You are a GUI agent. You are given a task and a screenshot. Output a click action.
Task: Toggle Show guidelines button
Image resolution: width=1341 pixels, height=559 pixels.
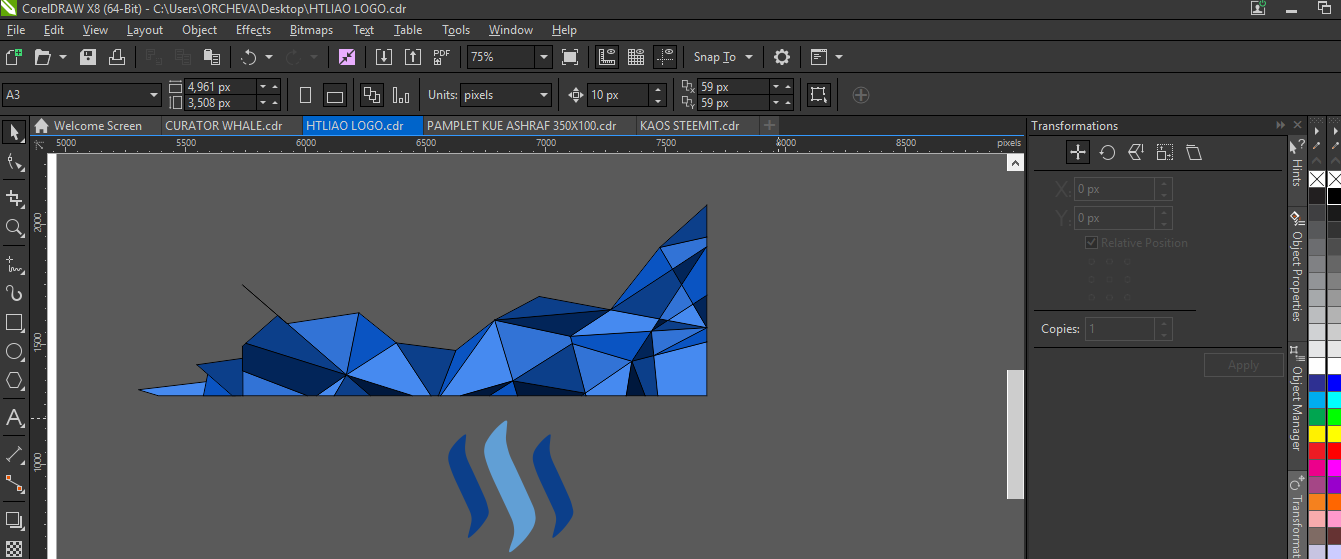(664, 57)
